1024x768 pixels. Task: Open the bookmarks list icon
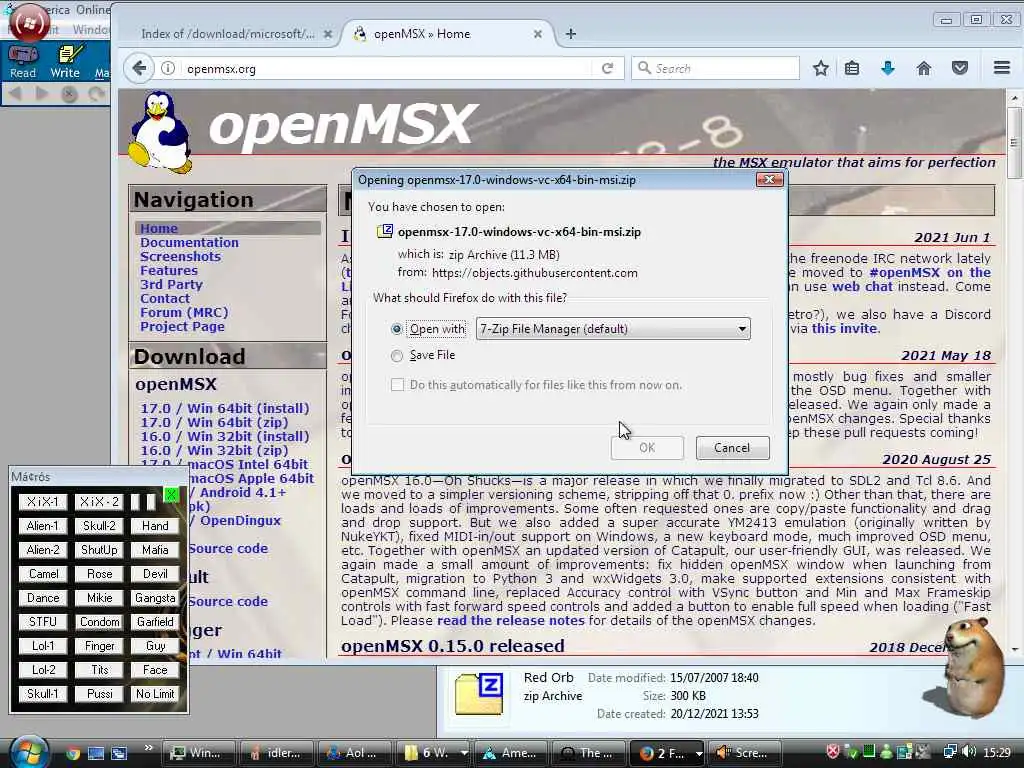852,68
